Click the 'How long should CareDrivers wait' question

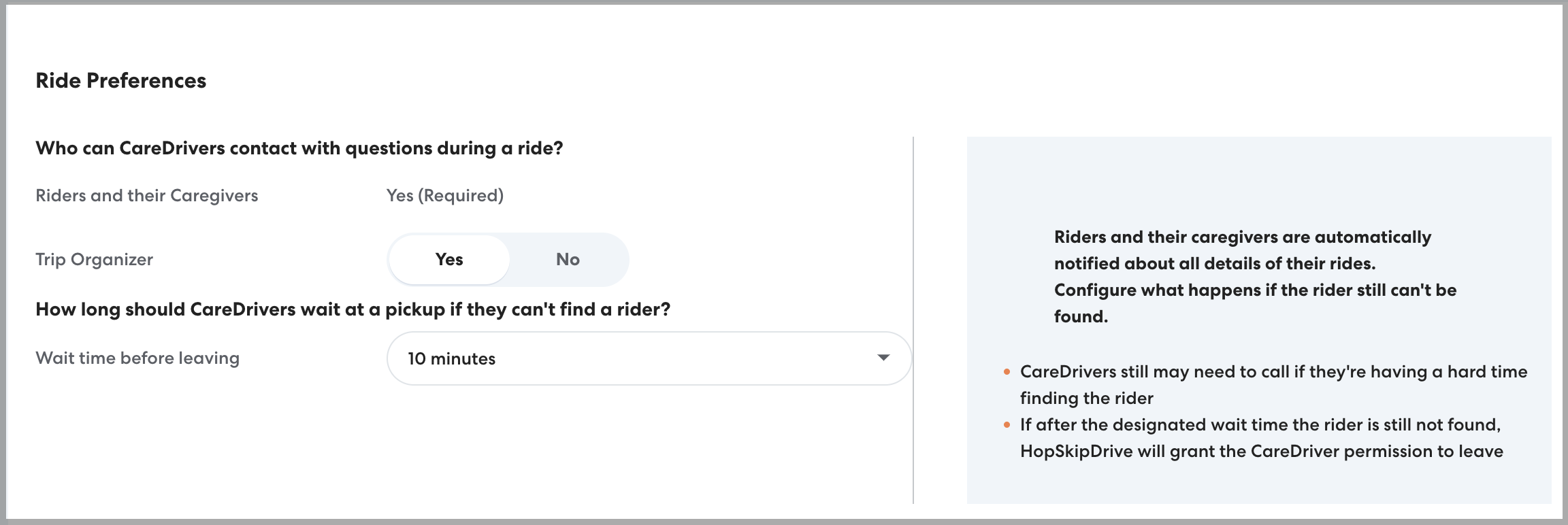pos(353,309)
